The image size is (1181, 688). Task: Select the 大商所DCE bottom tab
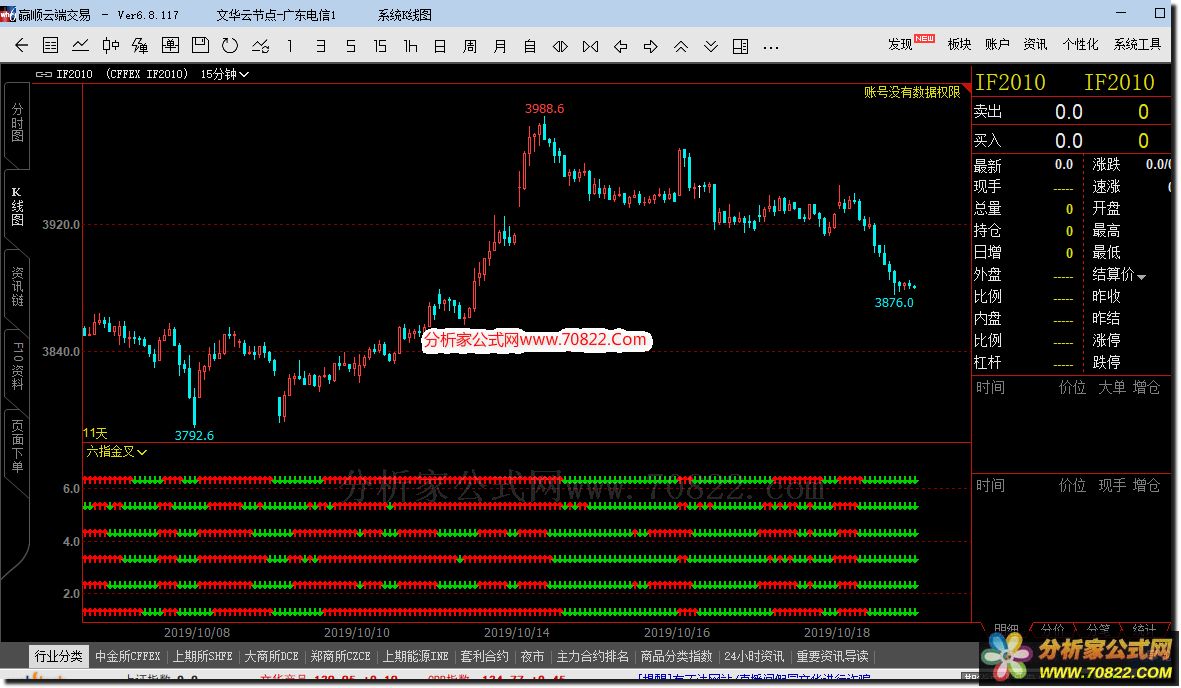(x=271, y=656)
